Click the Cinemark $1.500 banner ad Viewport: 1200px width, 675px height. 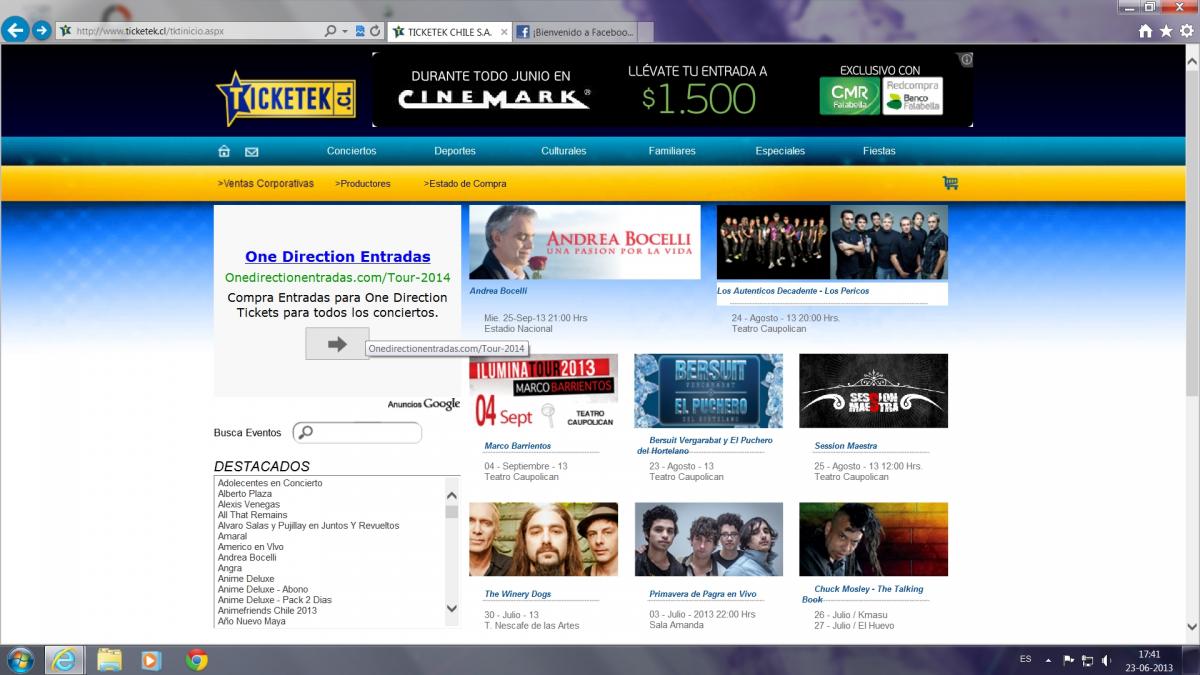click(672, 90)
